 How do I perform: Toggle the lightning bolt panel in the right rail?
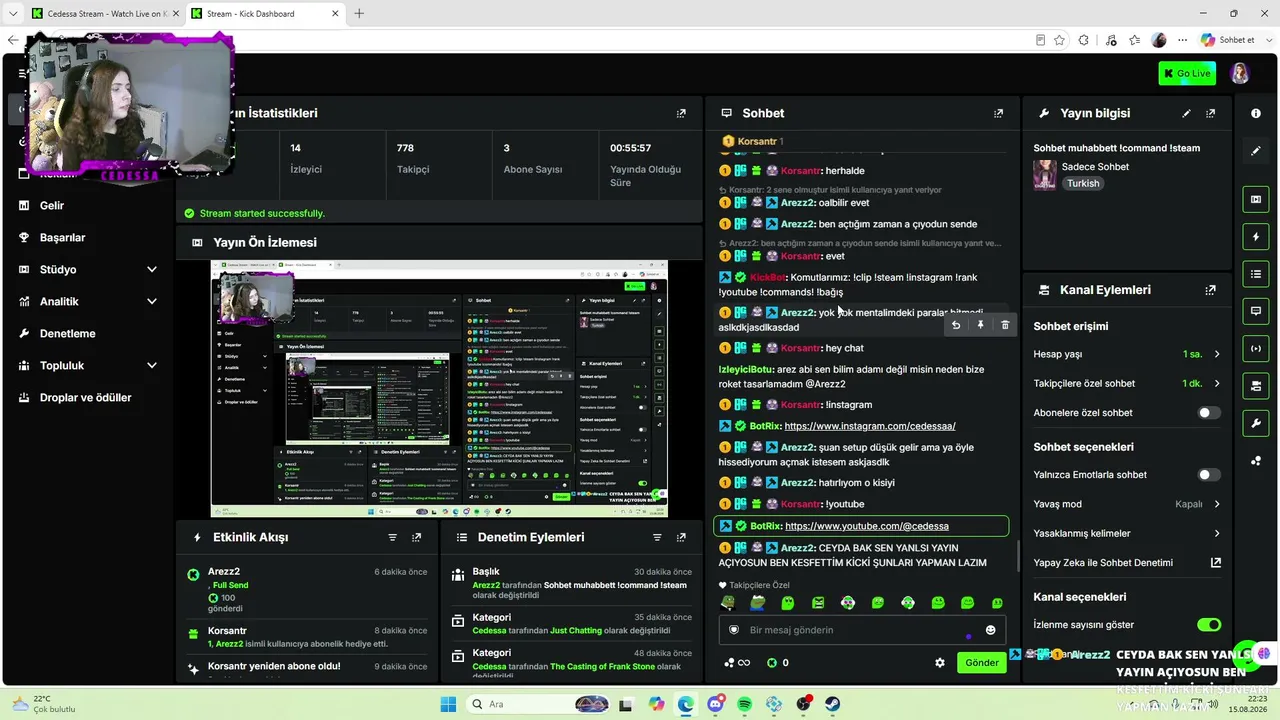[1256, 237]
